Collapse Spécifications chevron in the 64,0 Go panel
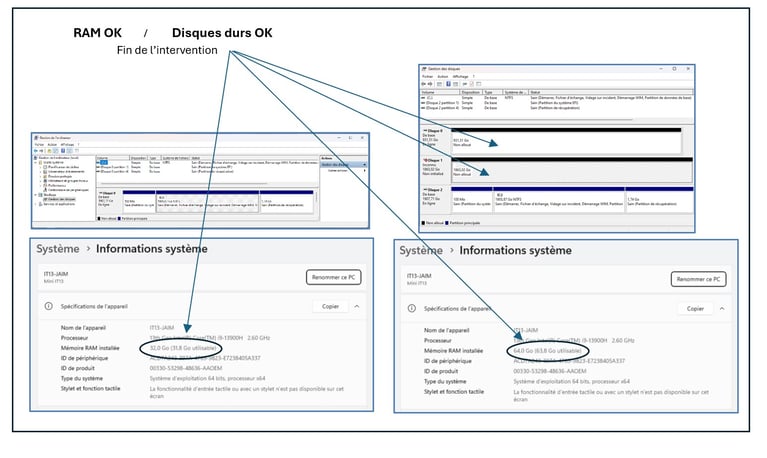The image size is (767, 458). [722, 309]
